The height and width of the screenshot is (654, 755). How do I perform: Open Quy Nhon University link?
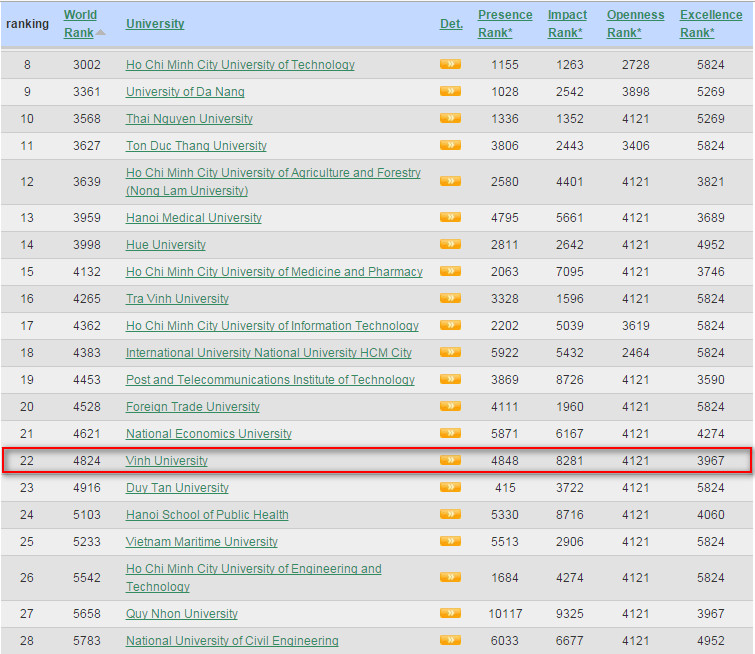click(182, 614)
